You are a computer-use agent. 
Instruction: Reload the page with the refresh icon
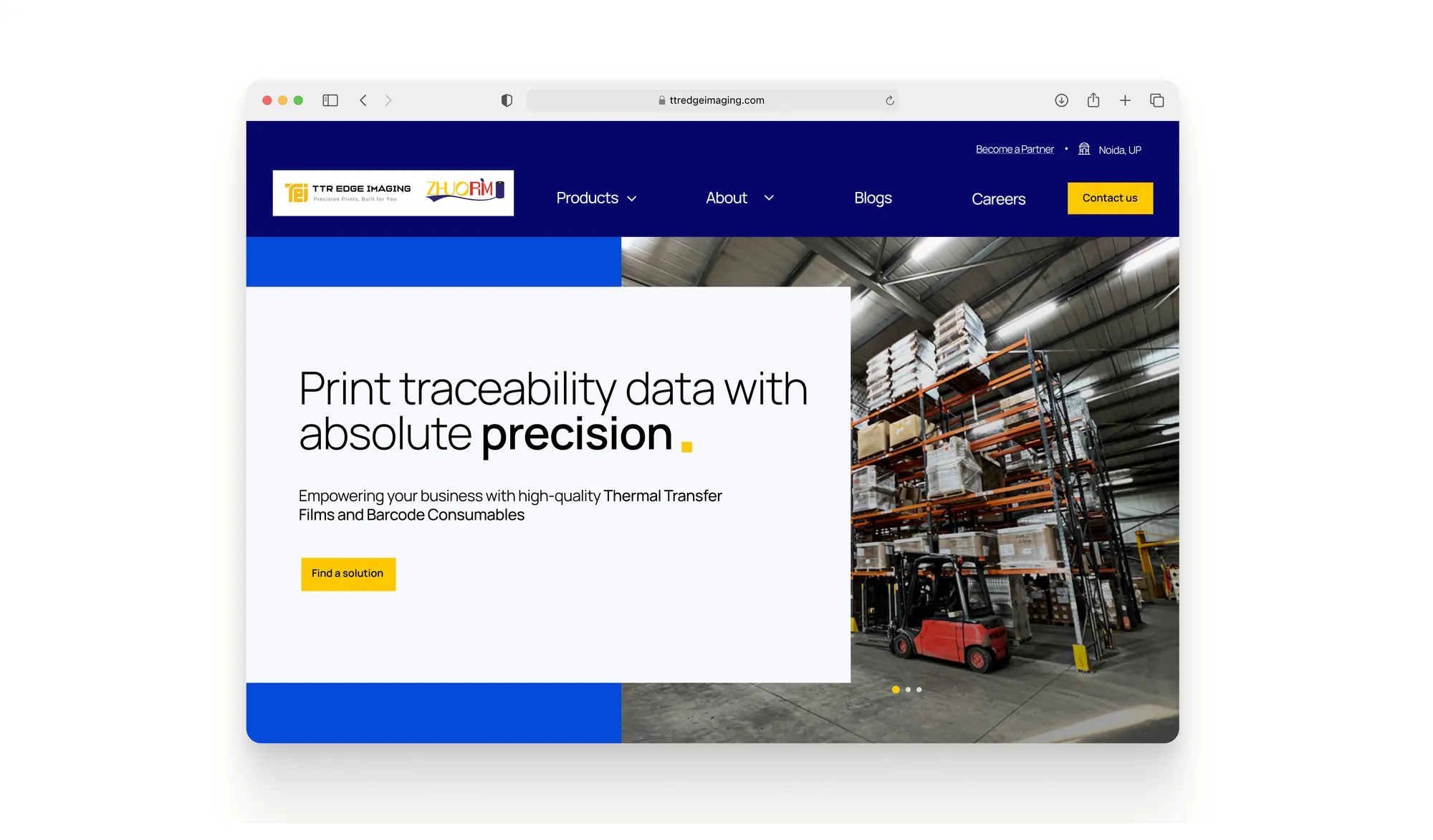pos(890,100)
